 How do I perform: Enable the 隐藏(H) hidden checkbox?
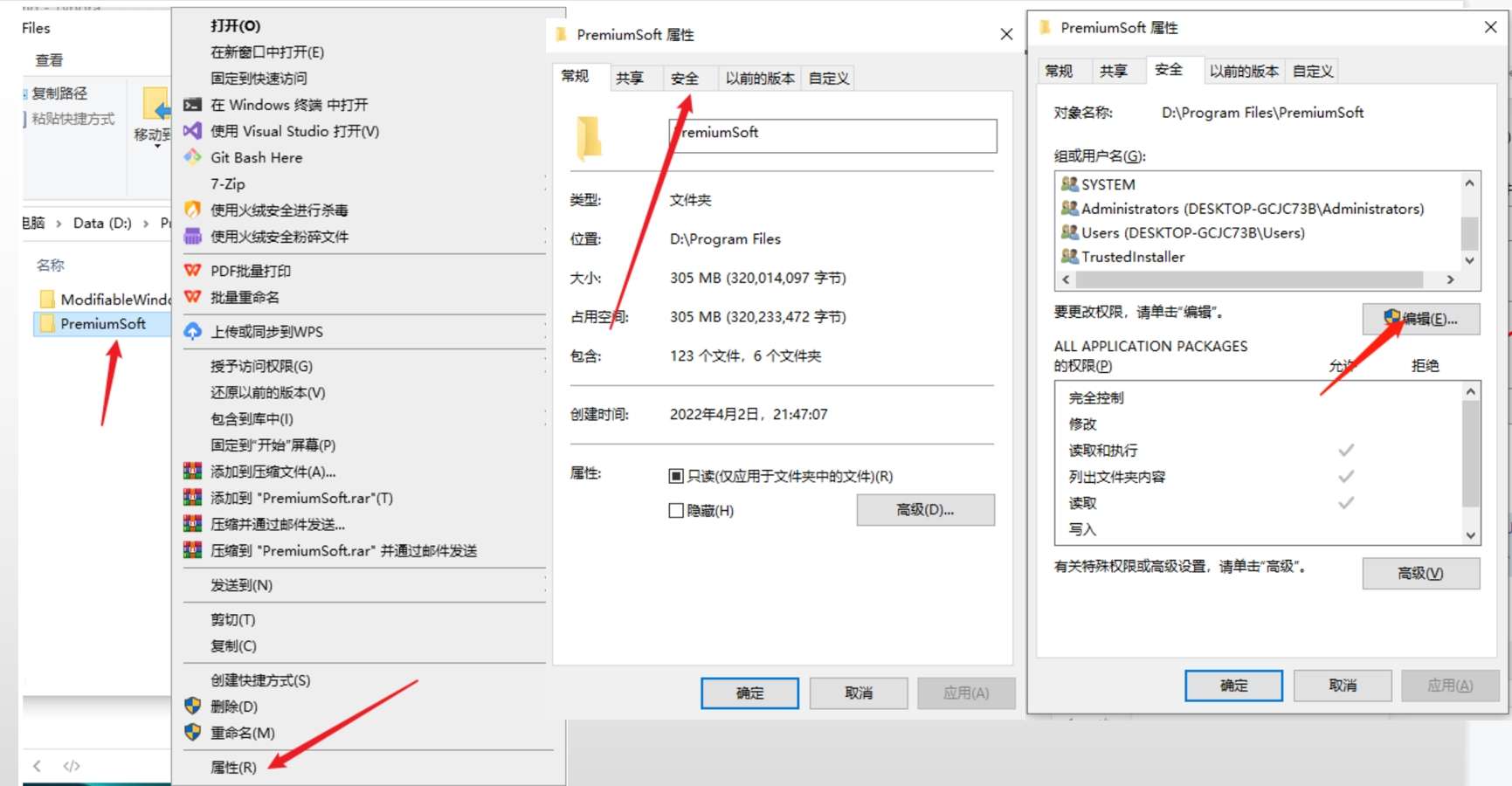tap(675, 510)
